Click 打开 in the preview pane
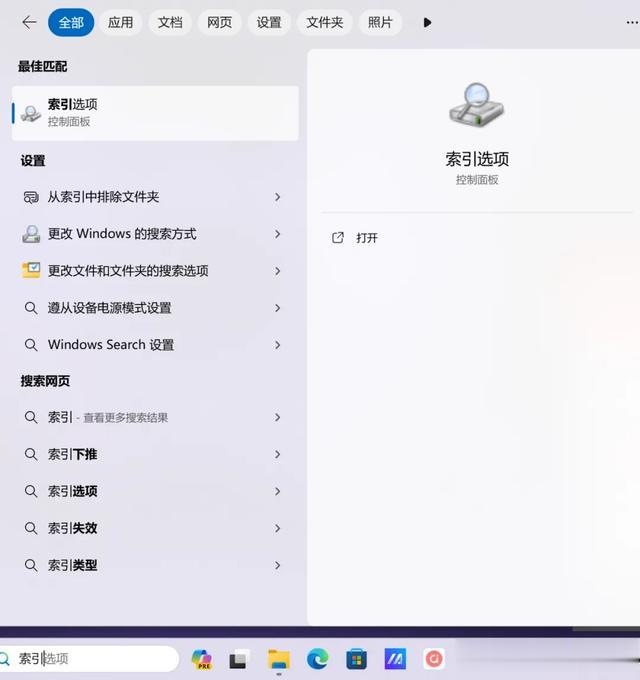The width and height of the screenshot is (640, 680). pos(367,238)
